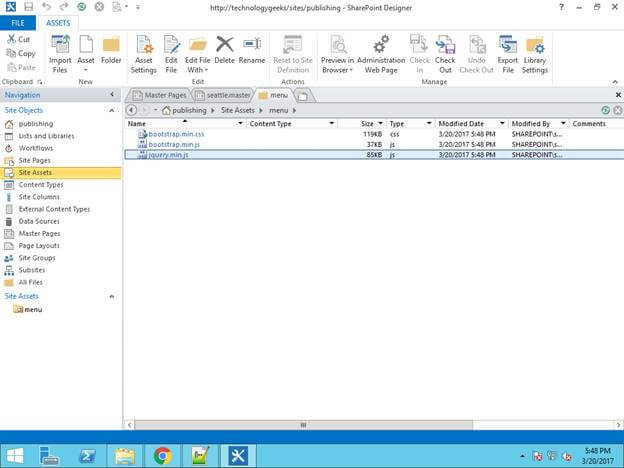Select the menu folder tab
The width and height of the screenshot is (624, 468).
[273, 95]
